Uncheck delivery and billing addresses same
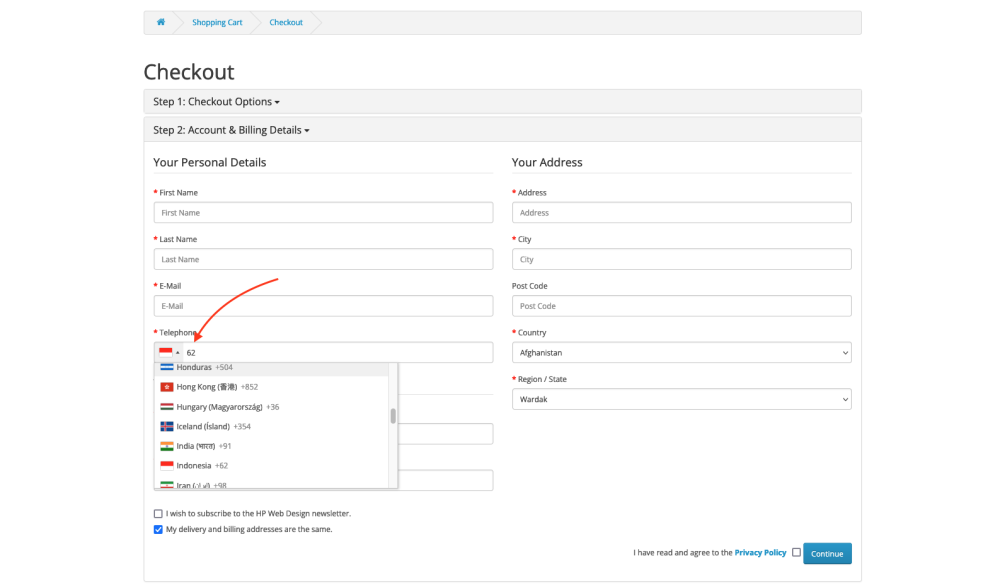The height and width of the screenshot is (585, 1000). click(158, 529)
